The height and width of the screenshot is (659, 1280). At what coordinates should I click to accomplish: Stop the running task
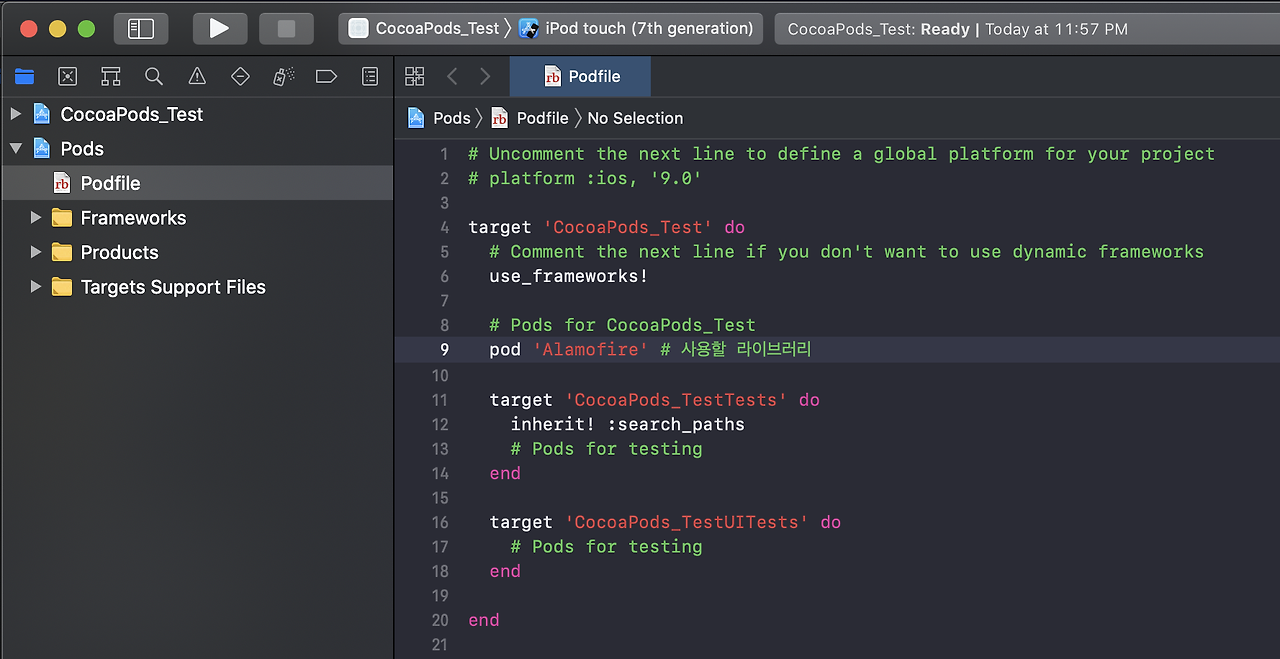click(x=286, y=28)
